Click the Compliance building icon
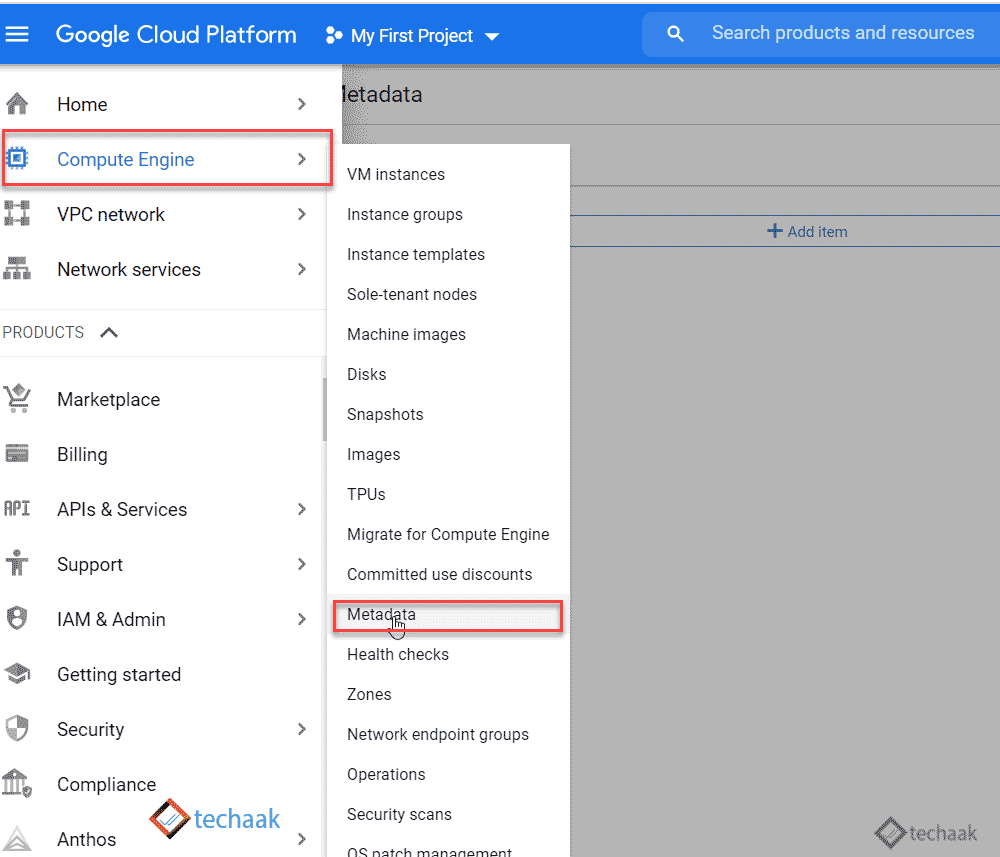Viewport: 1000px width, 857px height. click(x=17, y=783)
